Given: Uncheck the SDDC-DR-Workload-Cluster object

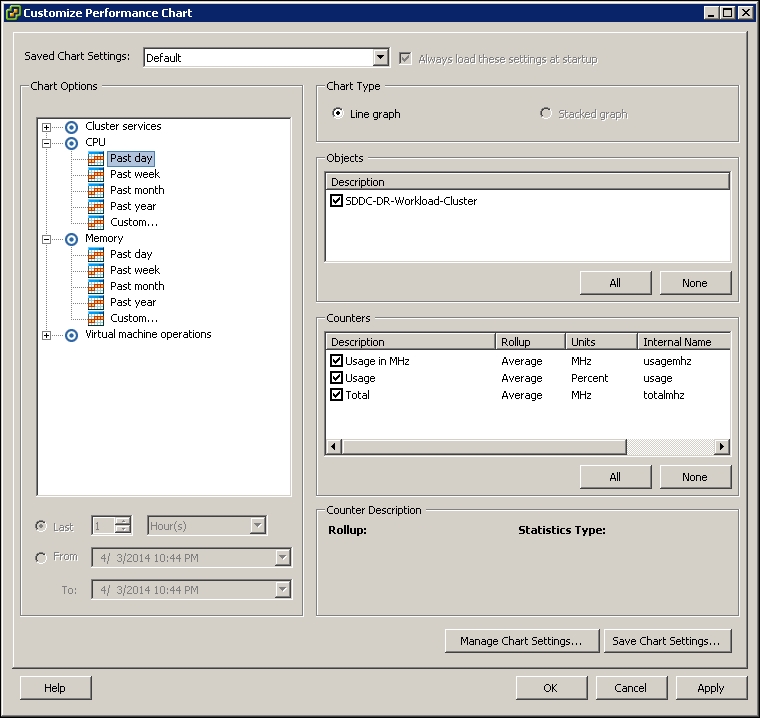Looking at the screenshot, I should 336,201.
